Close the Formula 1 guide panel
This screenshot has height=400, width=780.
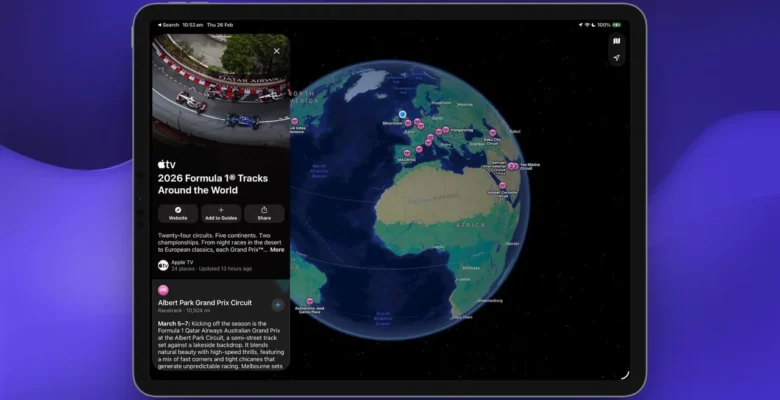pos(277,51)
